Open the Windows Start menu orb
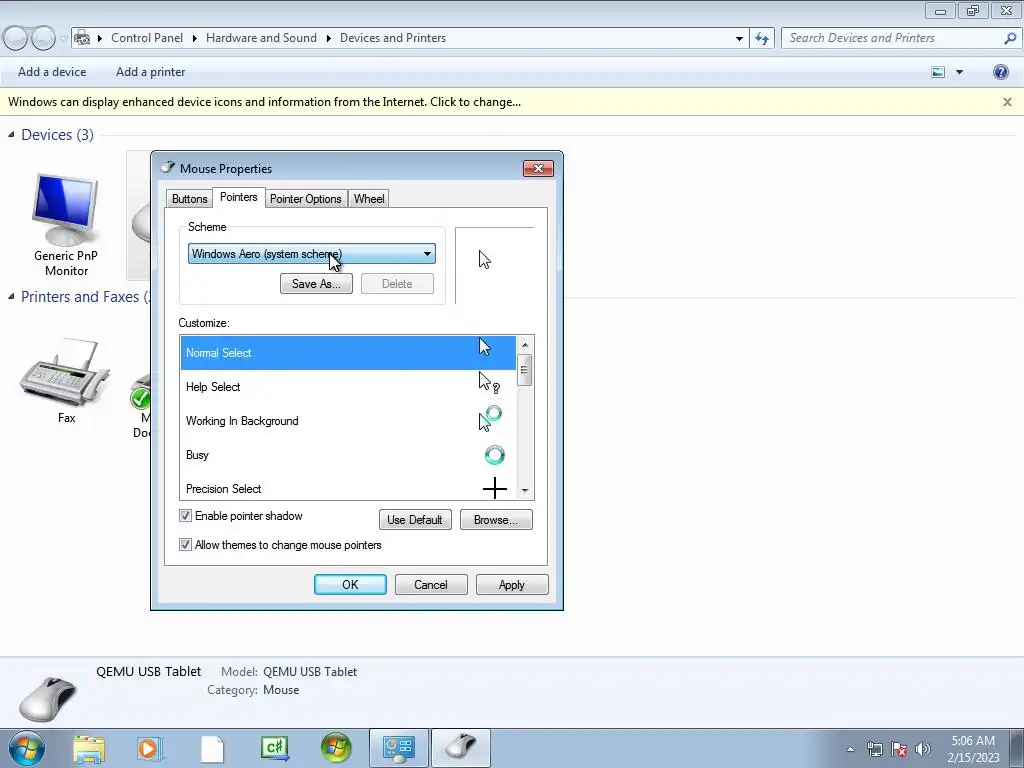Viewport: 1024px width, 768px height. tap(27, 748)
